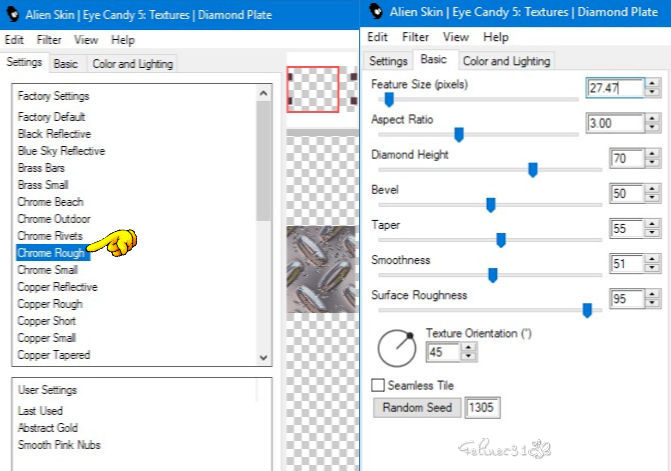Image resolution: width=671 pixels, height=471 pixels.
Task: Click the Aspect Ratio value field
Action: coord(615,123)
